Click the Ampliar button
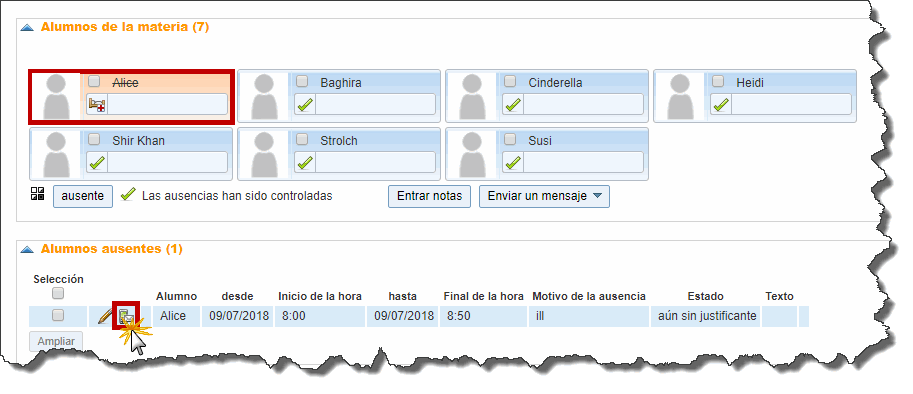The width and height of the screenshot is (913, 394). [56, 342]
